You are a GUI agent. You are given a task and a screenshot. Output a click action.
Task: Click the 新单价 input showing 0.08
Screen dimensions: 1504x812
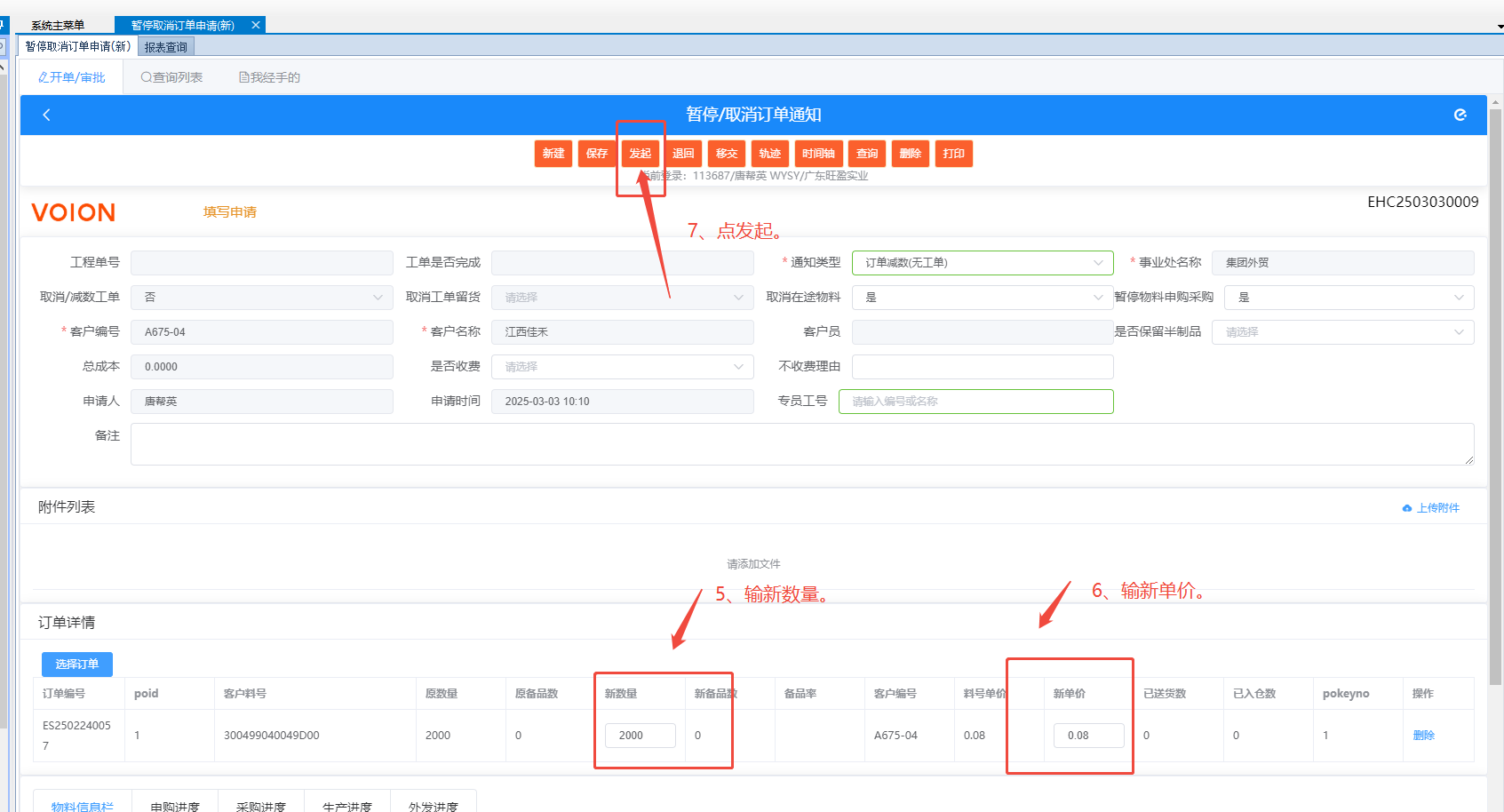1089,736
